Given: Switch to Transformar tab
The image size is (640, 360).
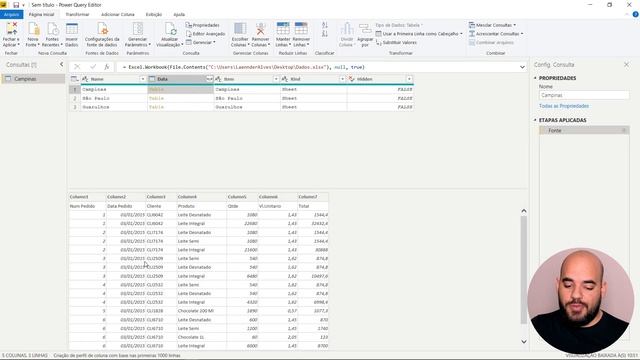Looking at the screenshot, I should pyautogui.click(x=77, y=14).
